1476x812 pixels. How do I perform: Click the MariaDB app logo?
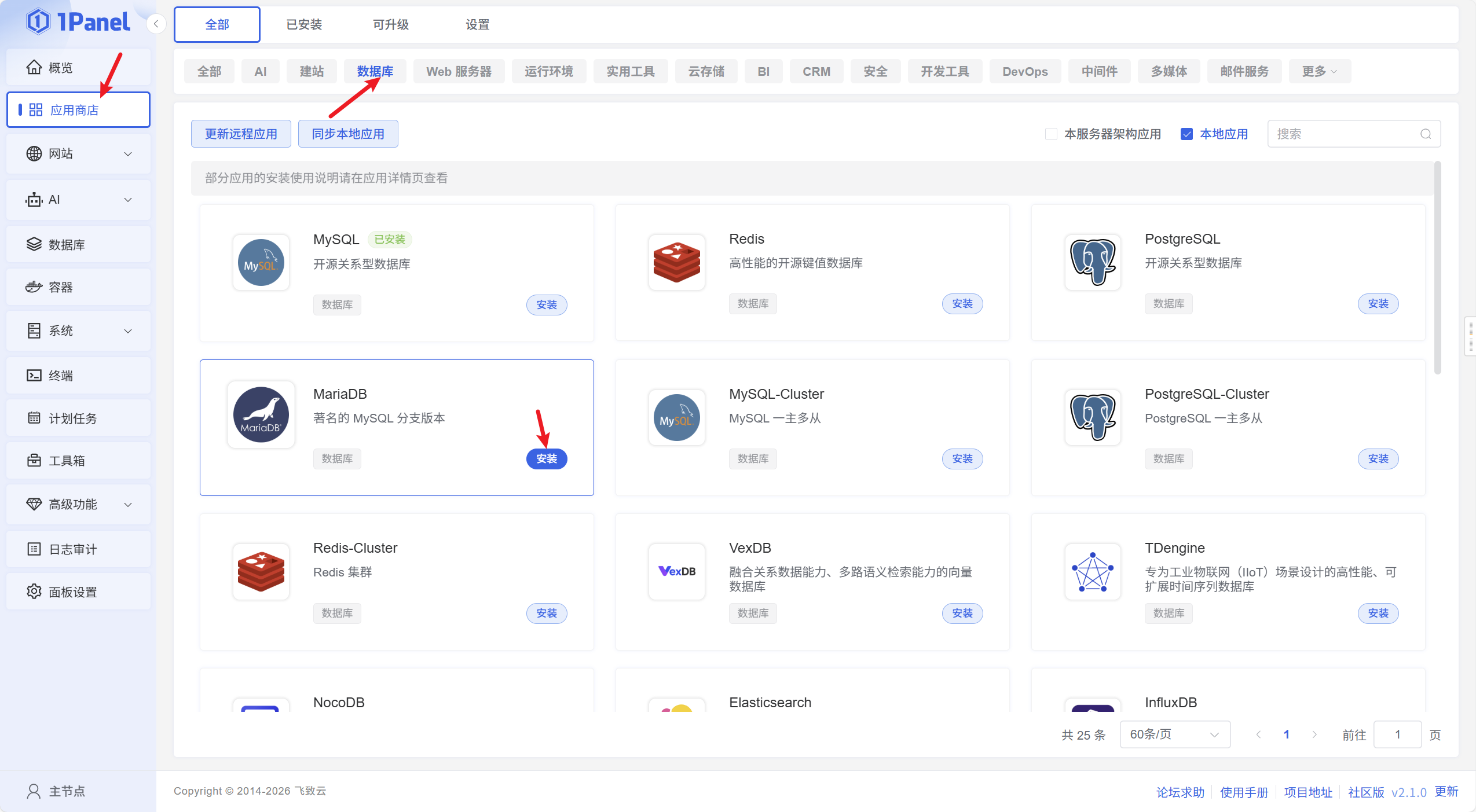pyautogui.click(x=261, y=415)
